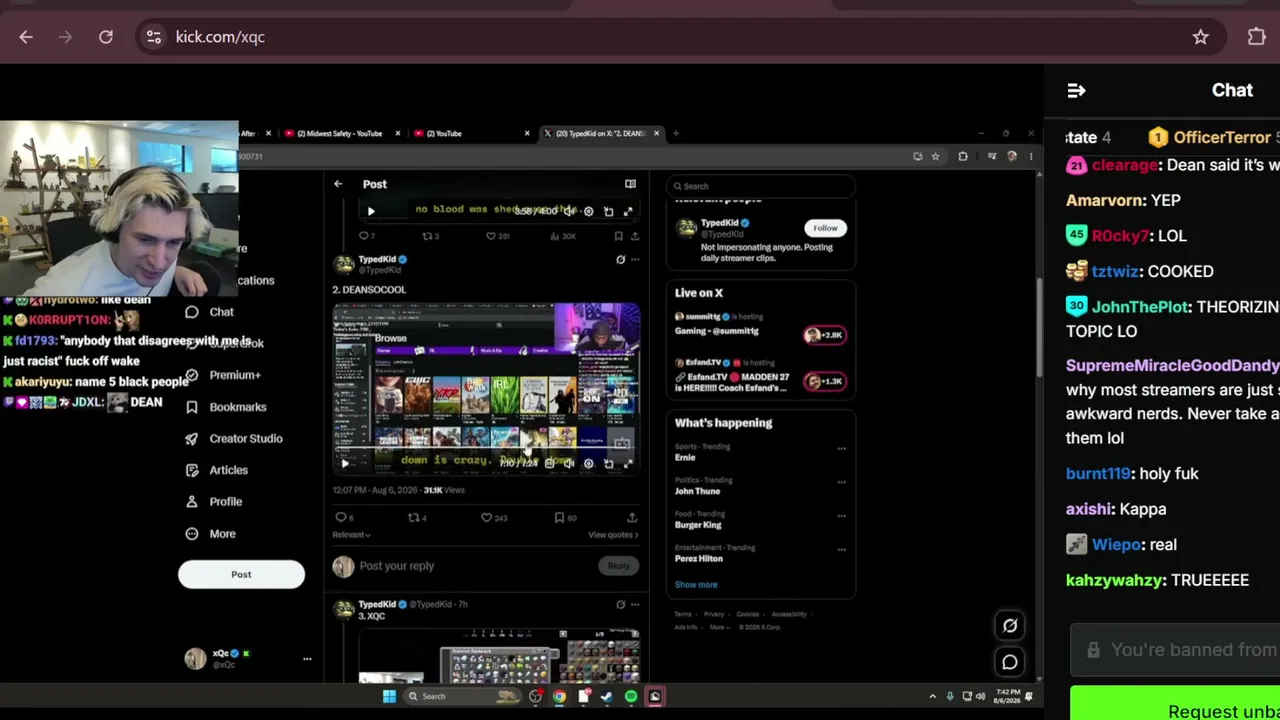Image resolution: width=1280 pixels, height=720 pixels.
Task: Reload the kick.com/xqc page
Action: tap(106, 37)
